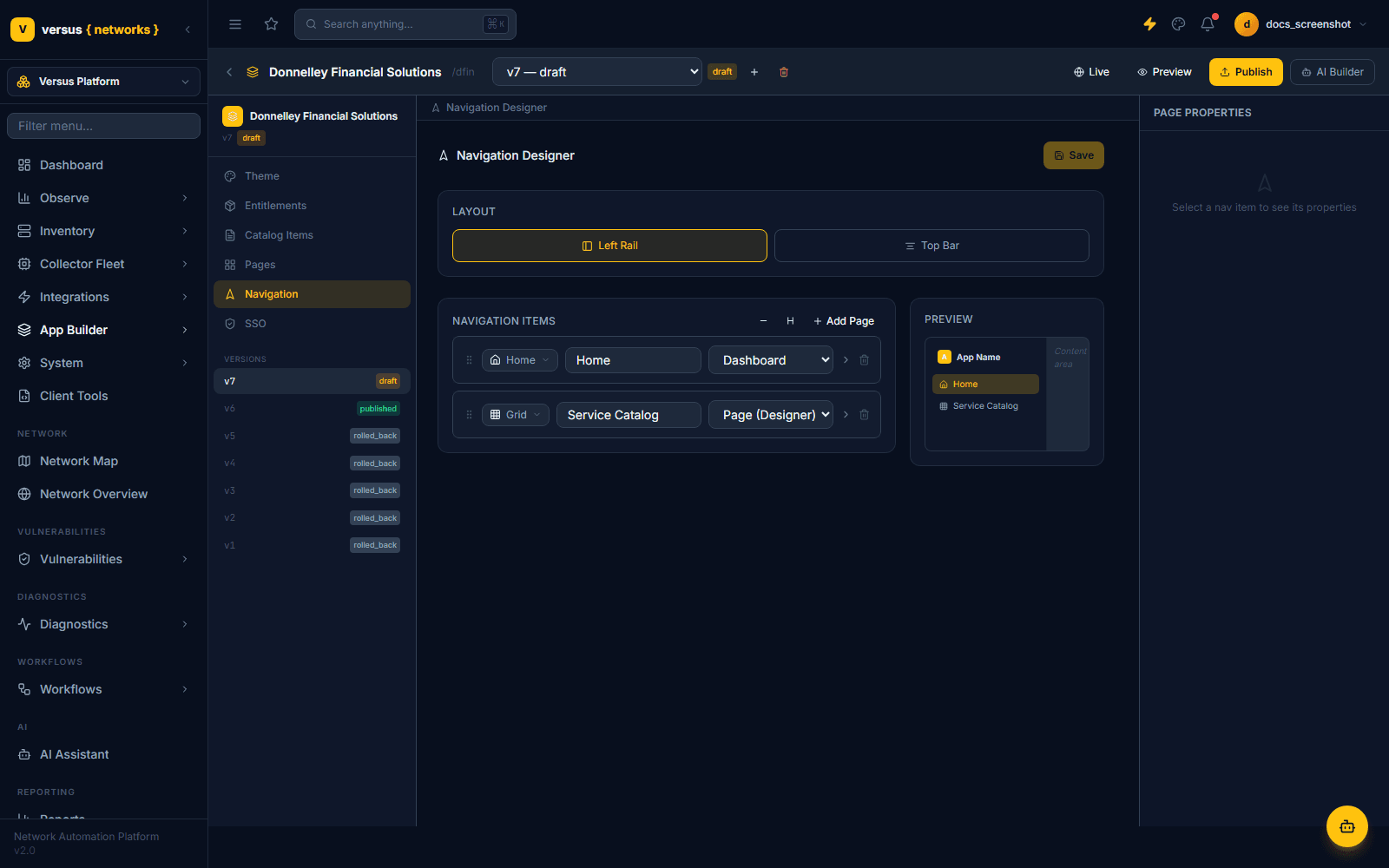Open the AI Builder
This screenshot has height=868, width=1389.
1333,72
